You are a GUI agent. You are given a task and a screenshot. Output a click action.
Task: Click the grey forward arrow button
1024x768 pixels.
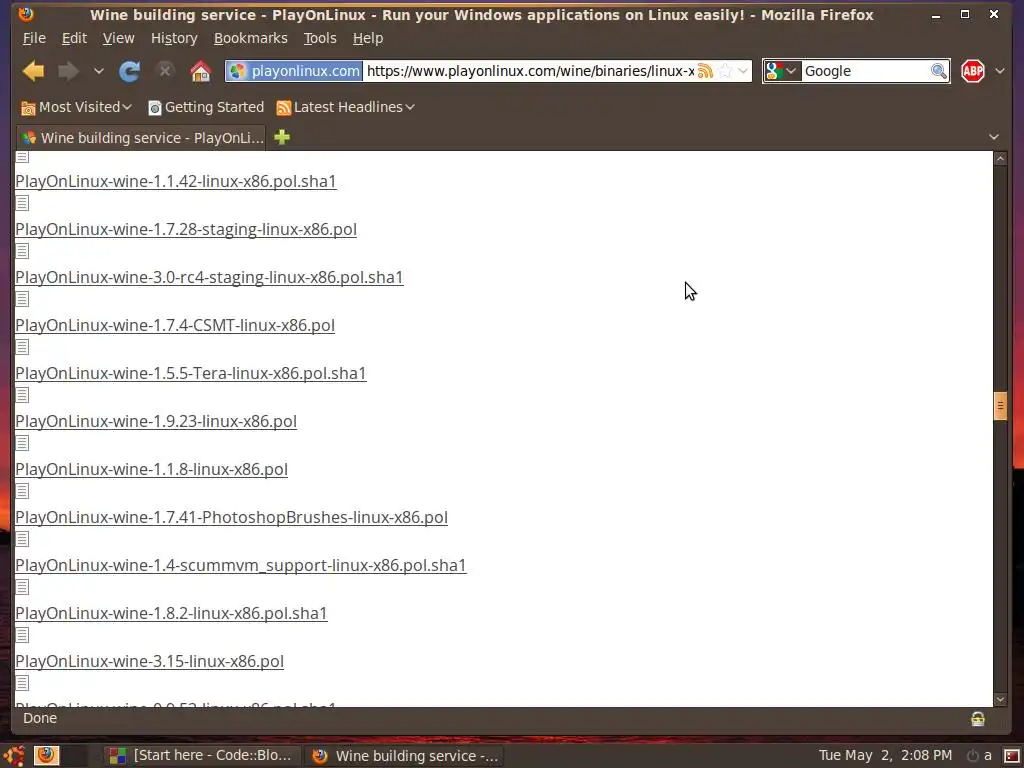69,71
